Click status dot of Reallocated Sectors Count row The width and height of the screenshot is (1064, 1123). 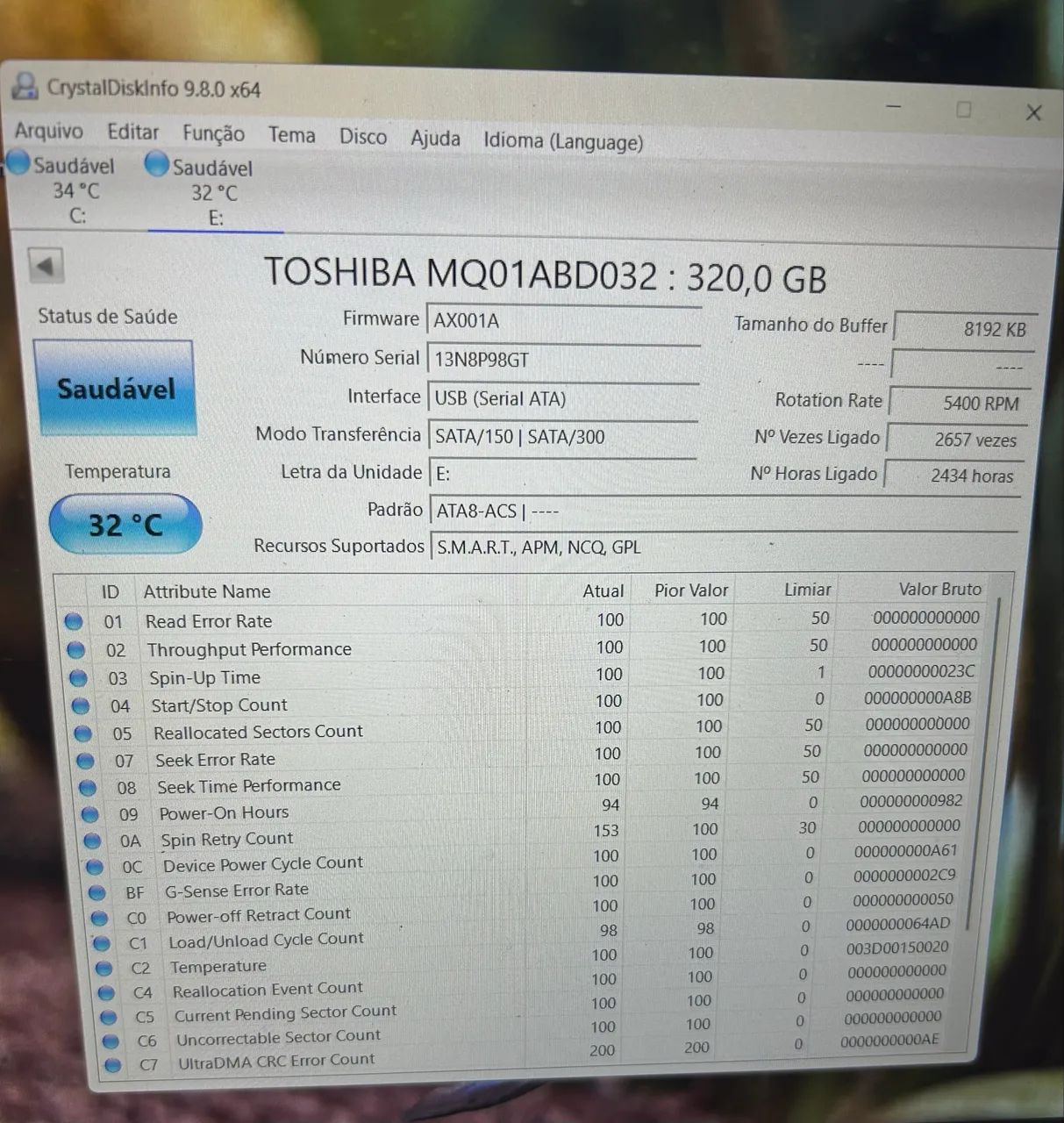82,733
